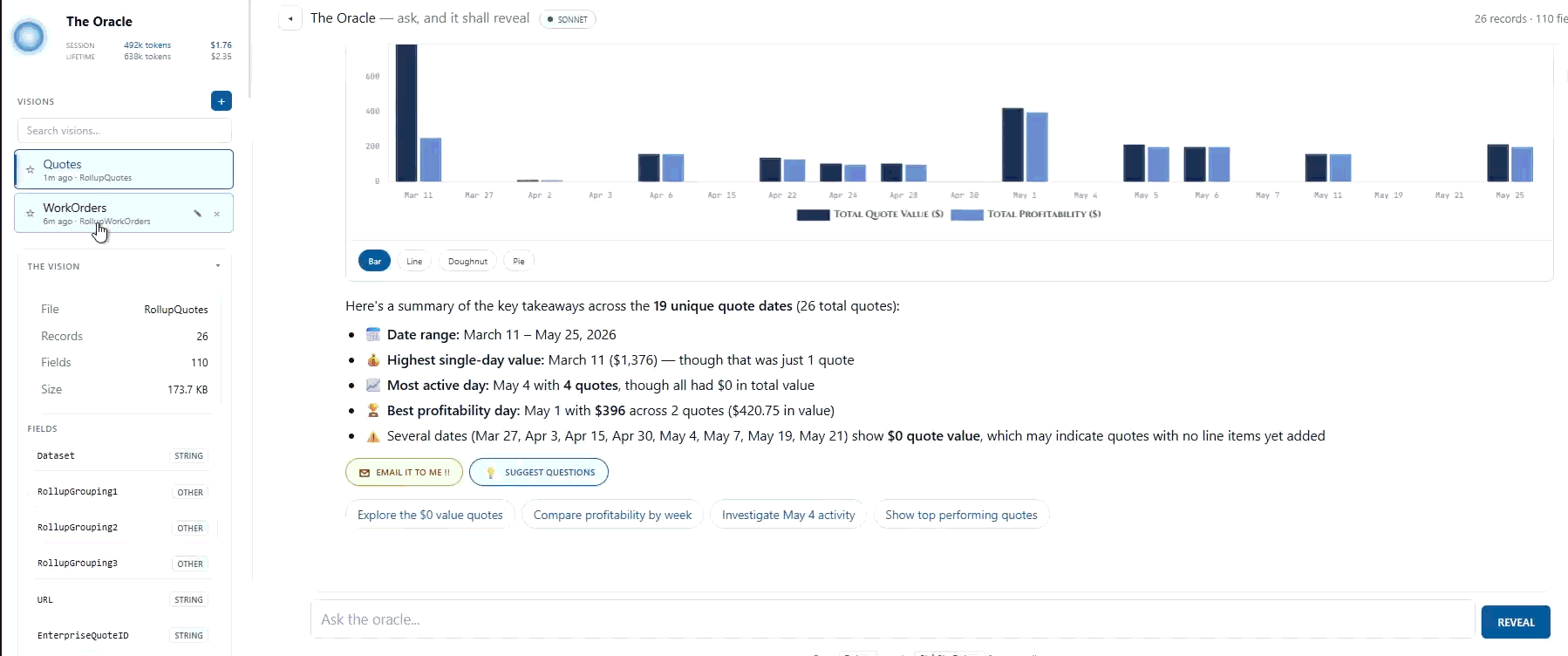This screenshot has height=656, width=1568.
Task: Select the RollupGrouping3 field
Action: 122,564
